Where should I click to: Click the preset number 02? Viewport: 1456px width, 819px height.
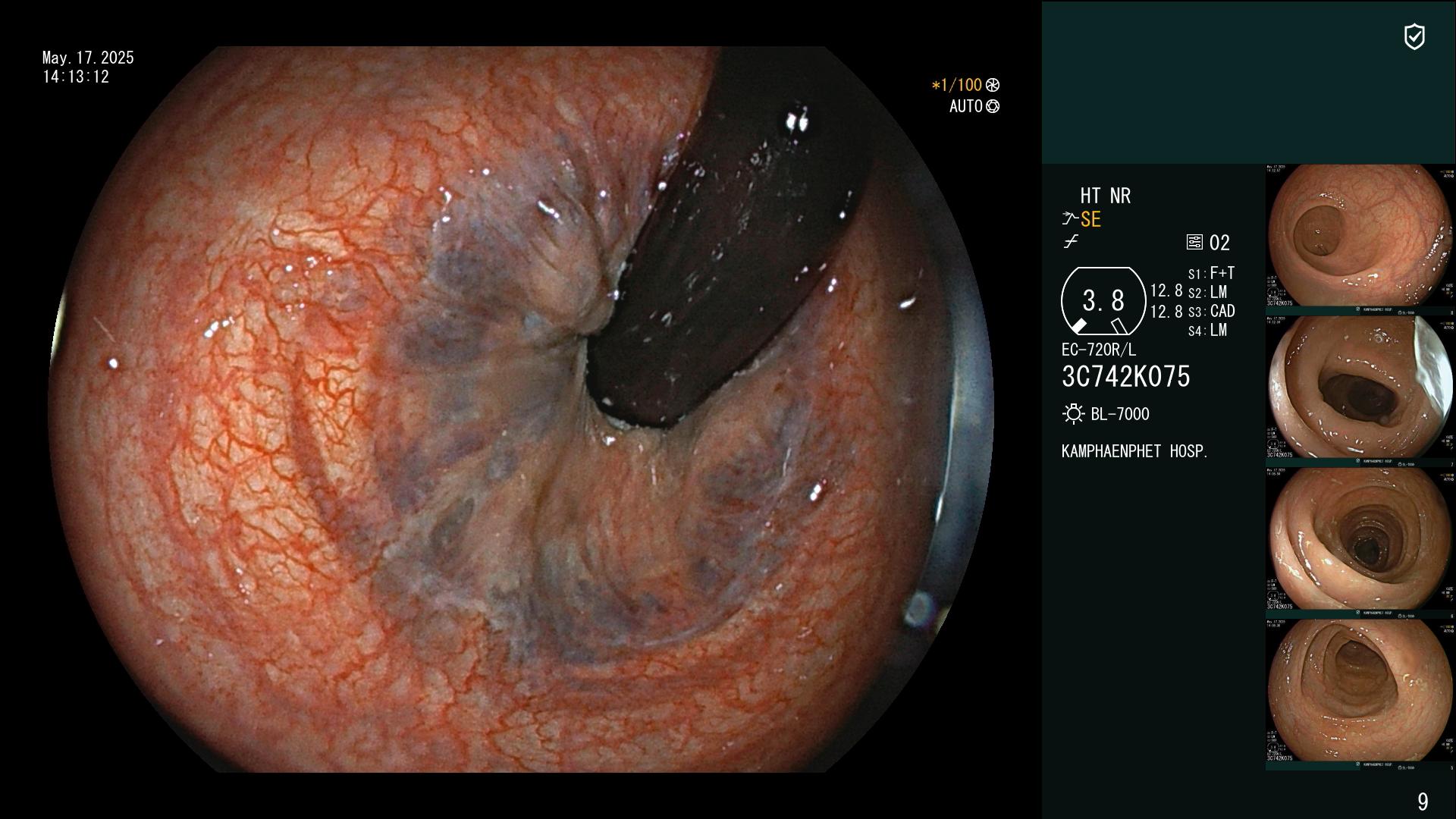point(1219,243)
